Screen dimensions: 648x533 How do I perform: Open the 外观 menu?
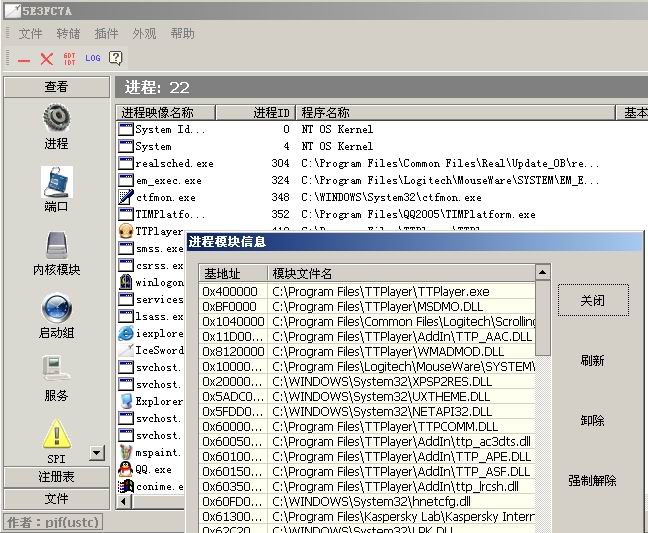point(144,33)
